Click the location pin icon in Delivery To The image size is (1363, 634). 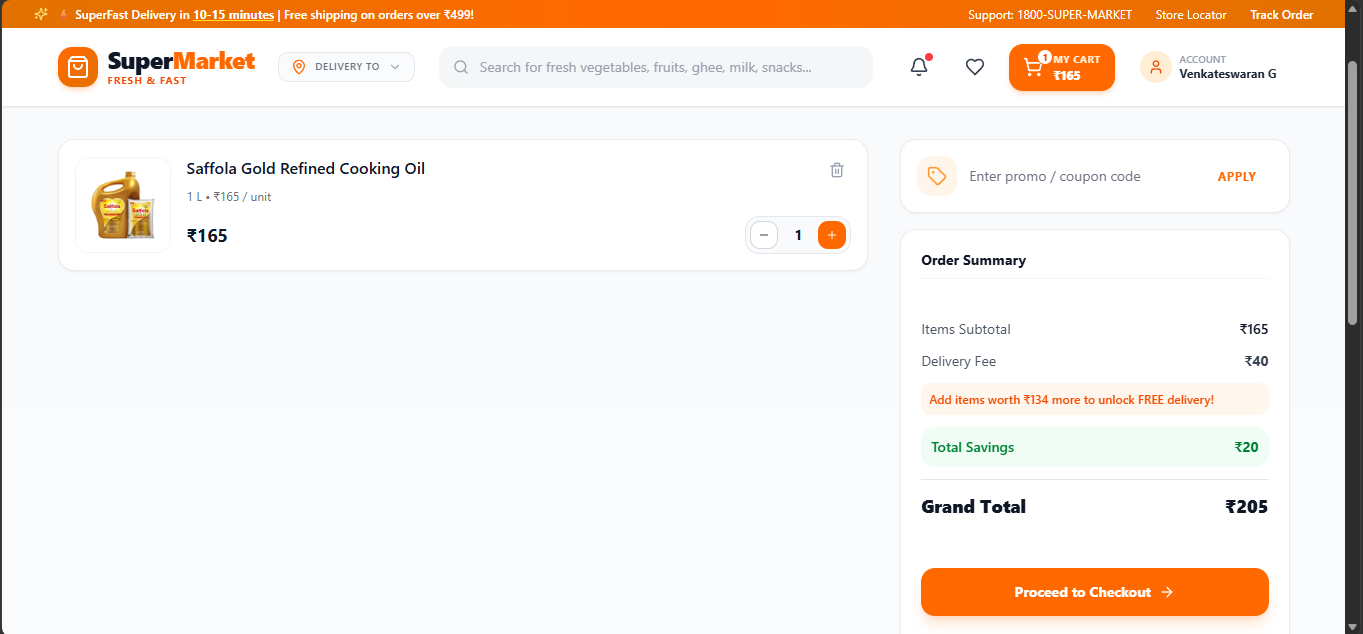click(298, 67)
